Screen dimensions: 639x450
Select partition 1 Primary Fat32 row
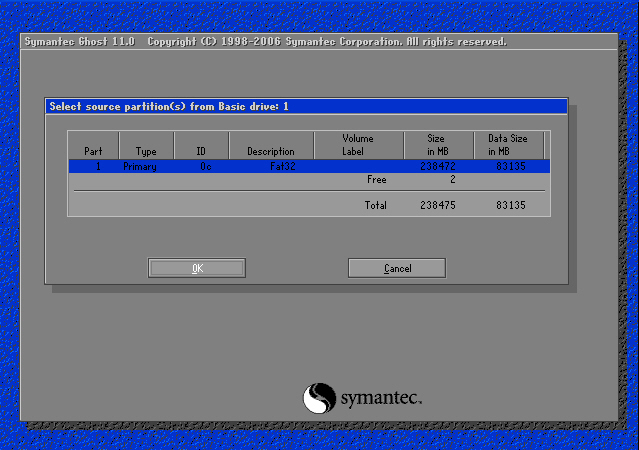(309, 166)
